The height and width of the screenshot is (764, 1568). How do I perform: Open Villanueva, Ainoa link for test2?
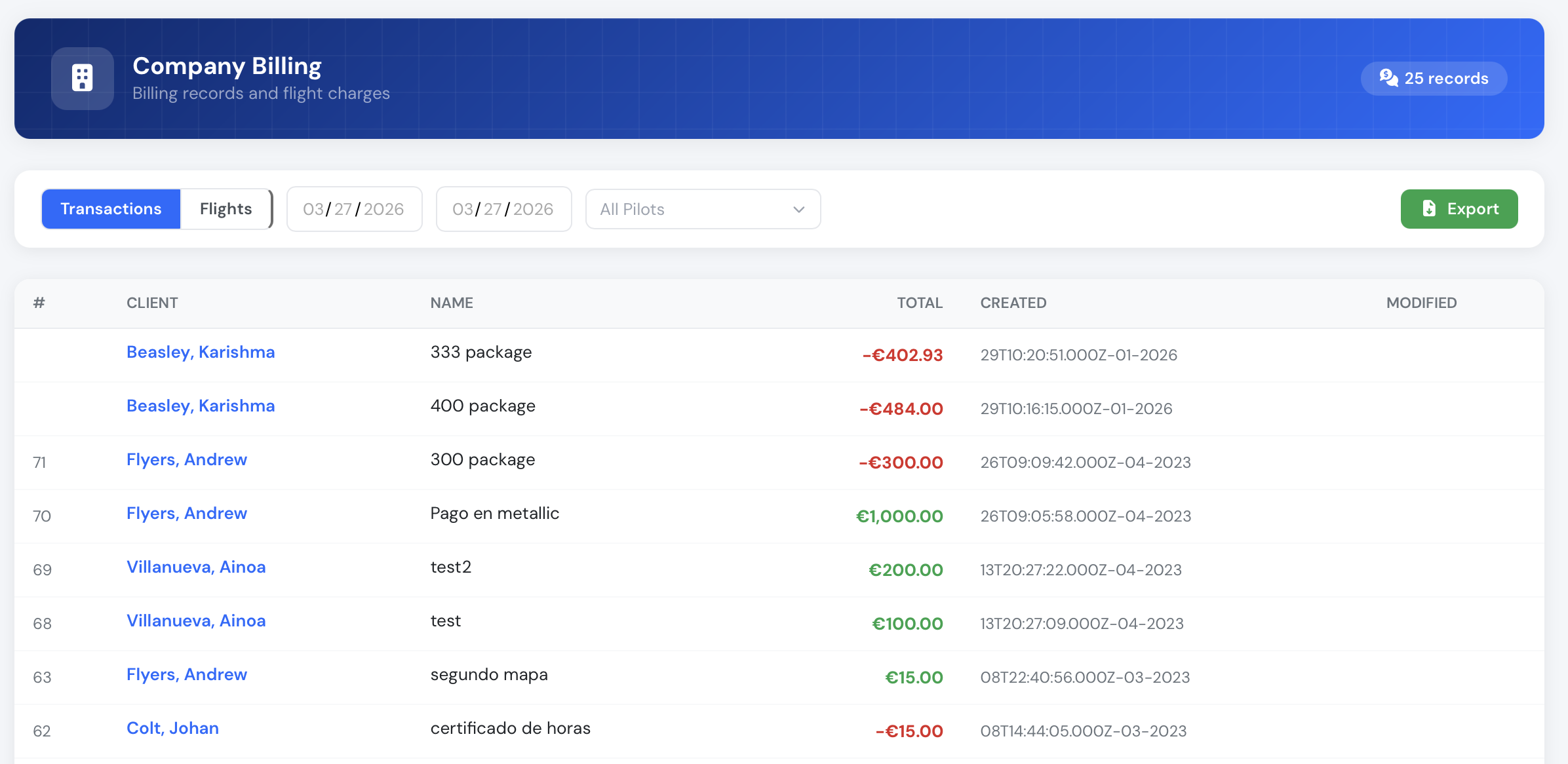coord(196,567)
